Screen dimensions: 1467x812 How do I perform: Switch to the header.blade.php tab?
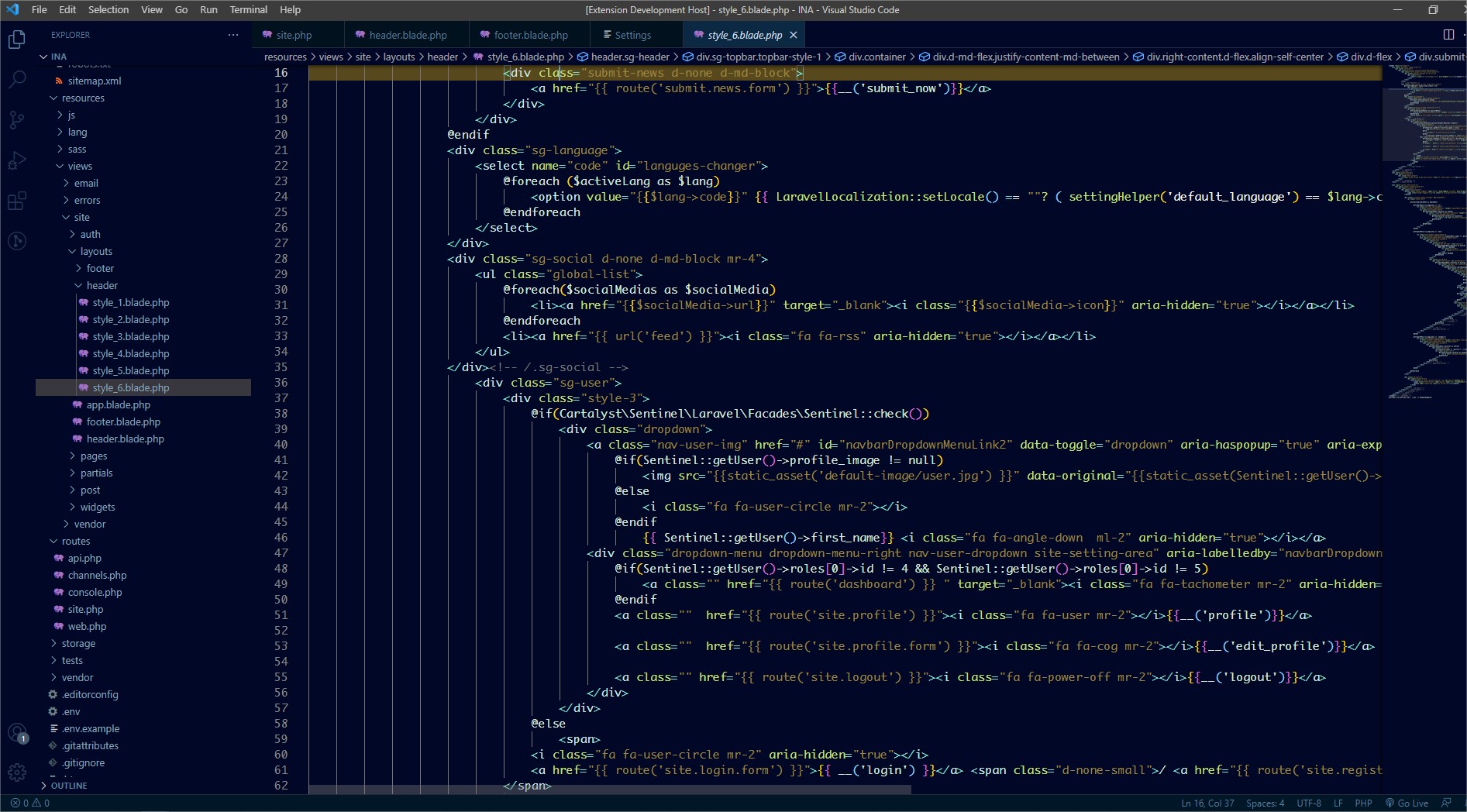click(x=408, y=35)
